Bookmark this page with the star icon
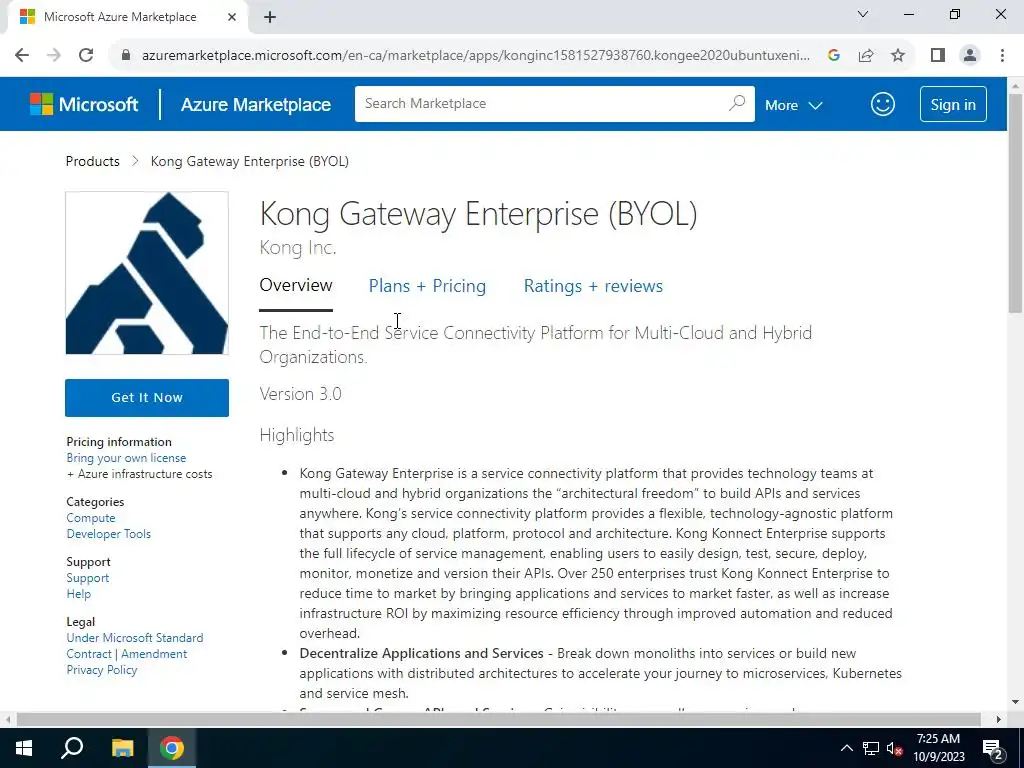 898,56
